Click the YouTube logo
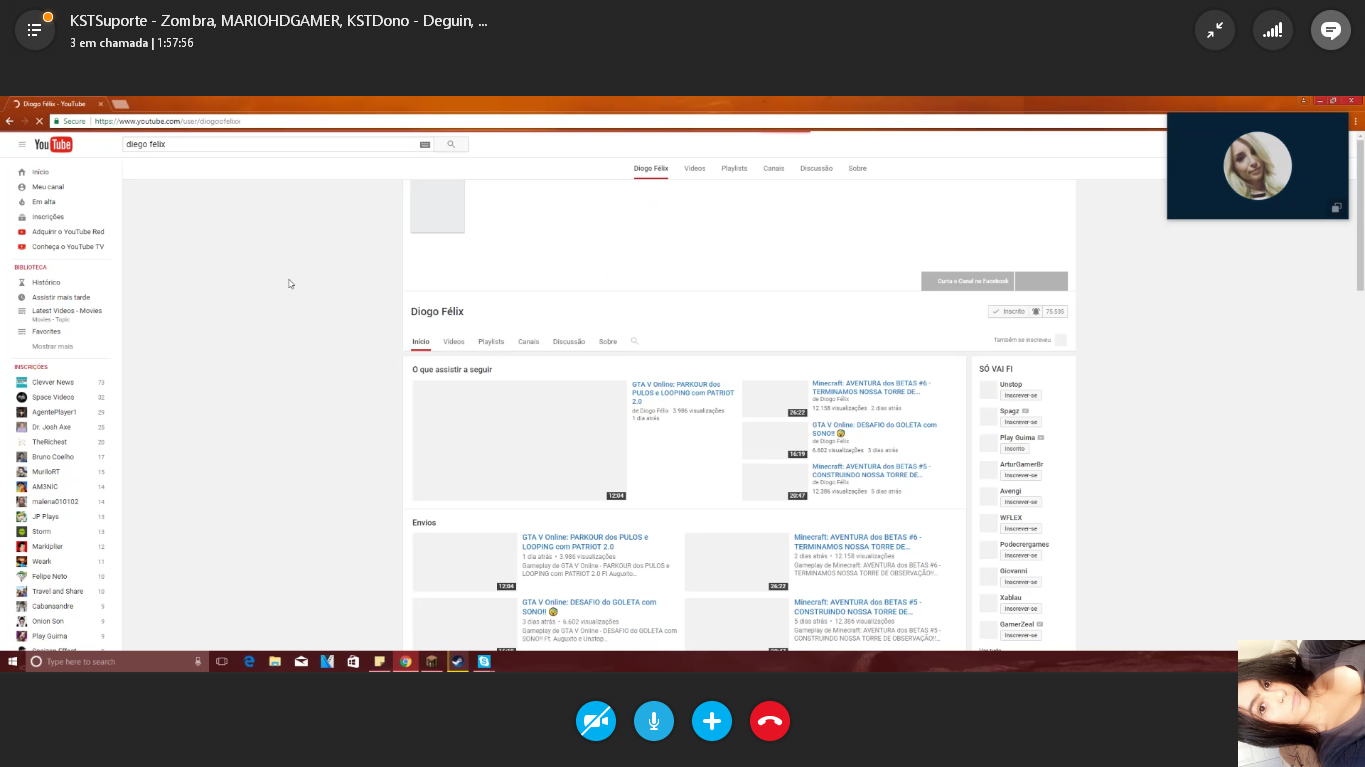The height and width of the screenshot is (767, 1365). (x=53, y=145)
